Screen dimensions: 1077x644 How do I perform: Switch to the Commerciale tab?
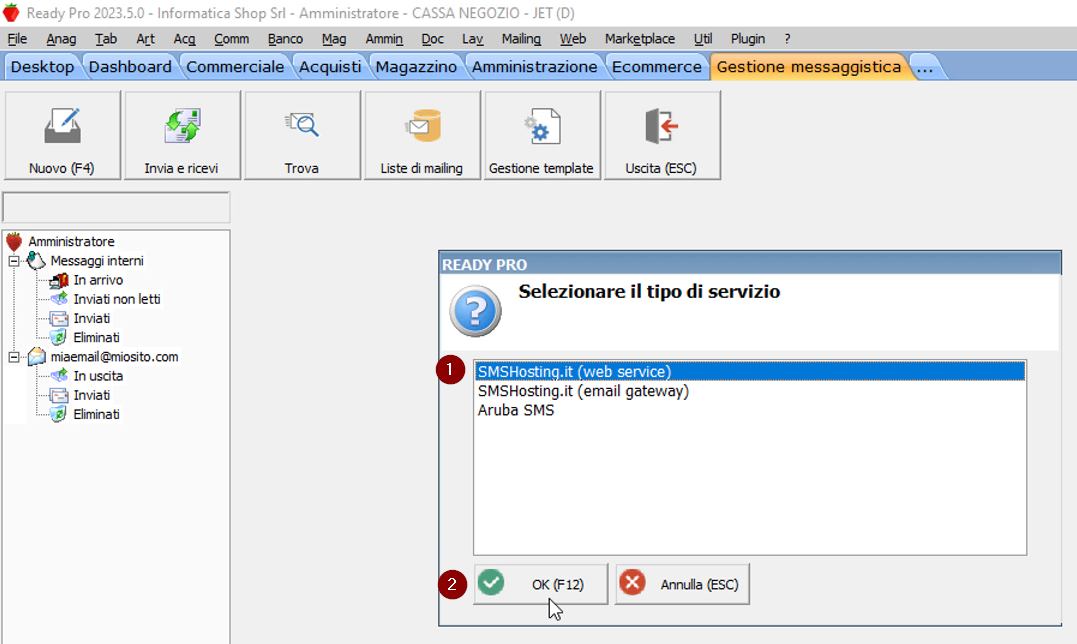pyautogui.click(x=235, y=67)
